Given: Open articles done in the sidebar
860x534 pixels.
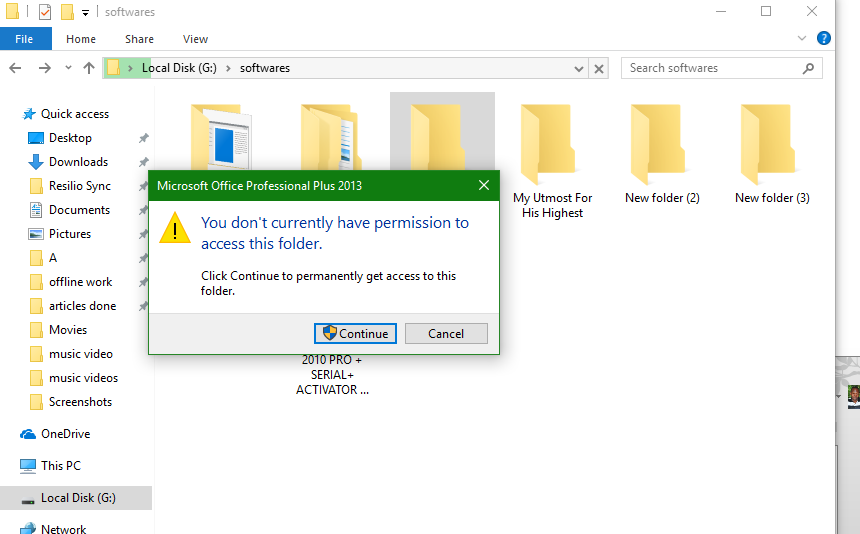Looking at the screenshot, I should [82, 306].
